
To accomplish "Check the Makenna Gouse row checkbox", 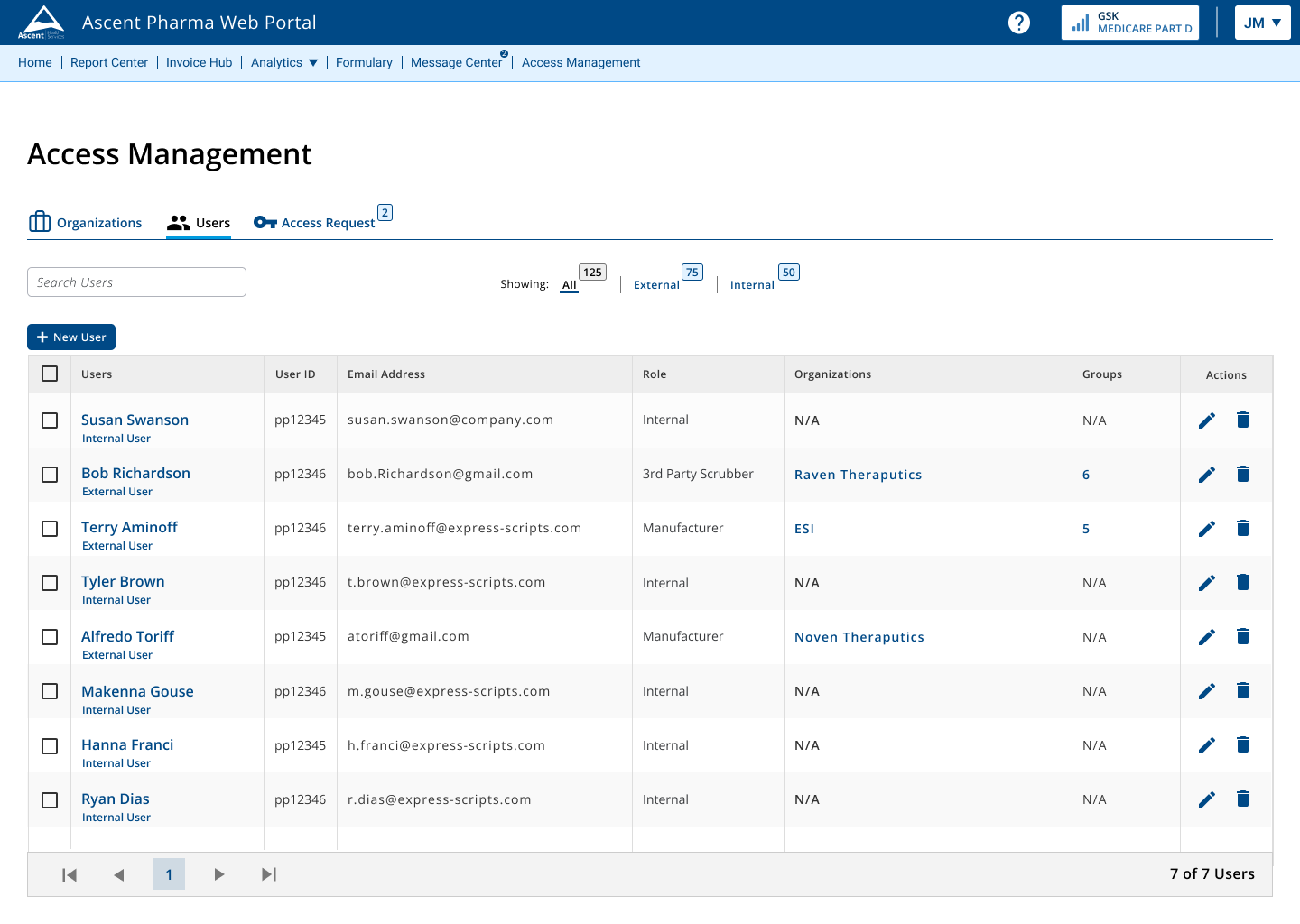I will click(50, 691).
